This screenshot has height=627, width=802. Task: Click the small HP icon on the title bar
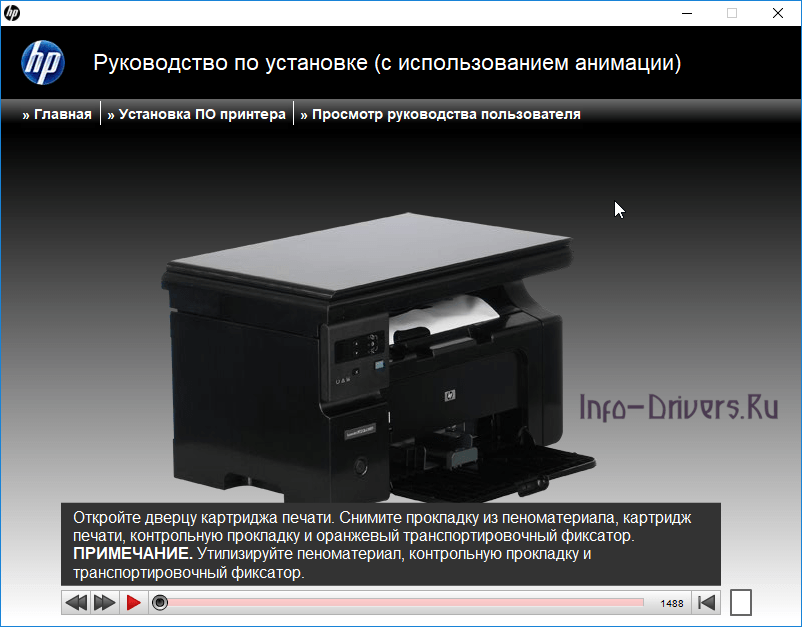[12, 13]
